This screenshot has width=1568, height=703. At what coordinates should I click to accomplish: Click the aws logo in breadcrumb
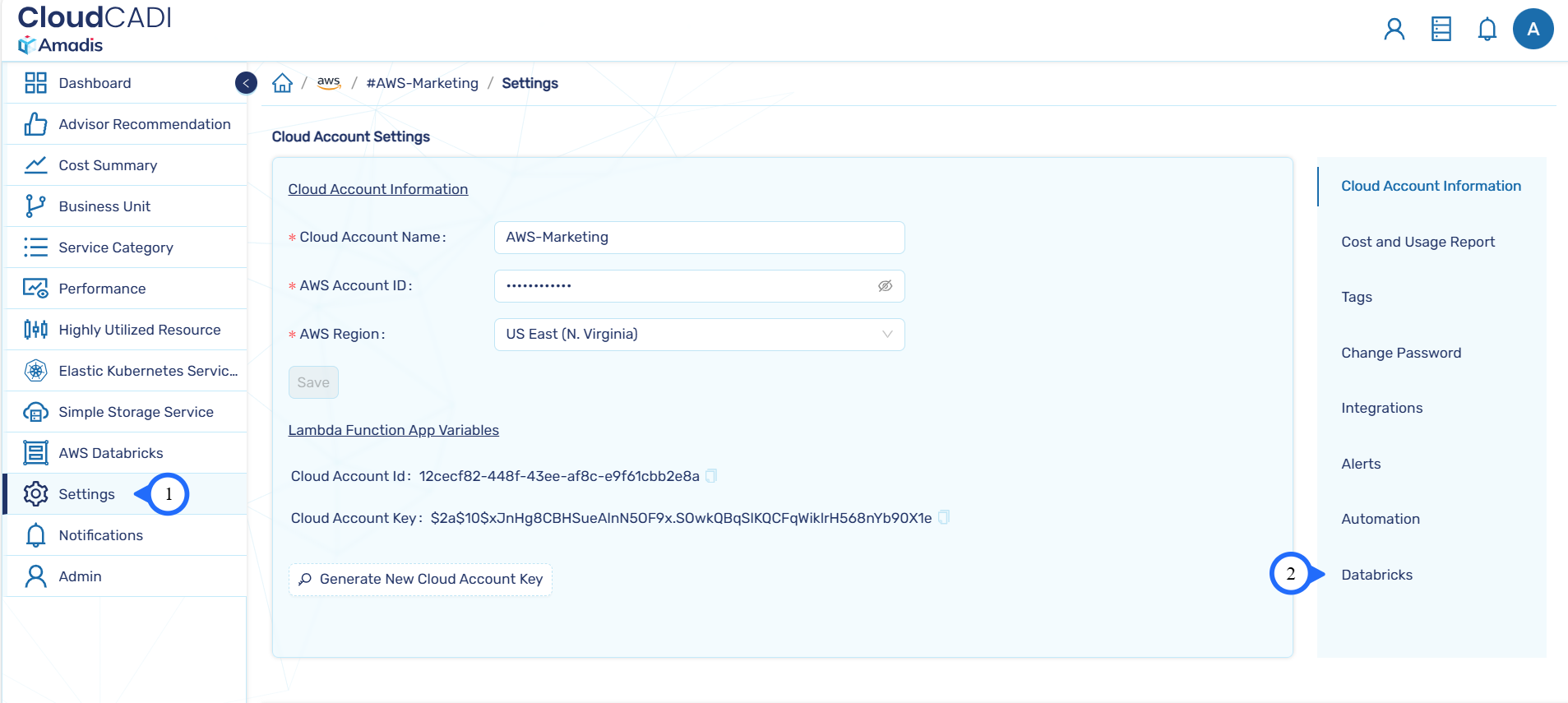coord(329,83)
